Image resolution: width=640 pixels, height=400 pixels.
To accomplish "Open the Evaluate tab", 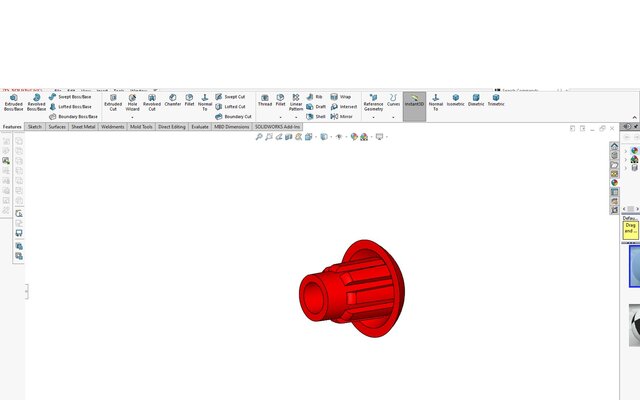I will tap(200, 127).
